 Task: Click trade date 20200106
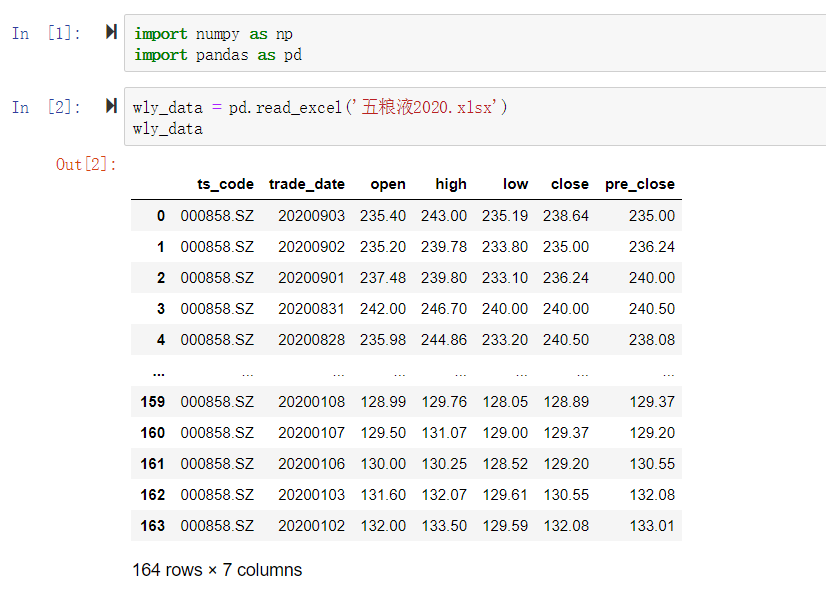pyautogui.click(x=311, y=464)
